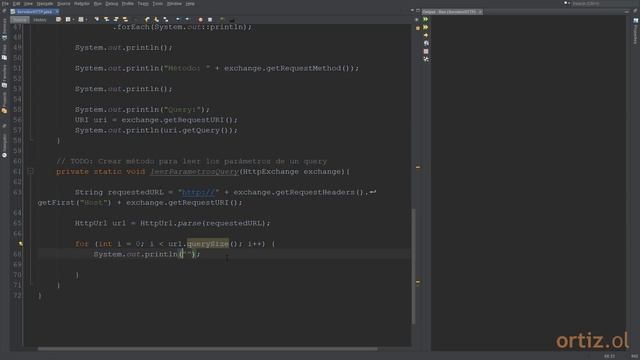Click the highlighted querySize method text
640x360 pixels.
[x=208, y=244]
